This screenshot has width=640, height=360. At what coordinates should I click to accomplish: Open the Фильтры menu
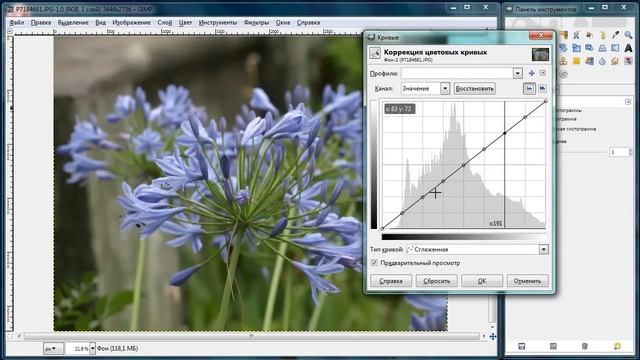pos(256,22)
